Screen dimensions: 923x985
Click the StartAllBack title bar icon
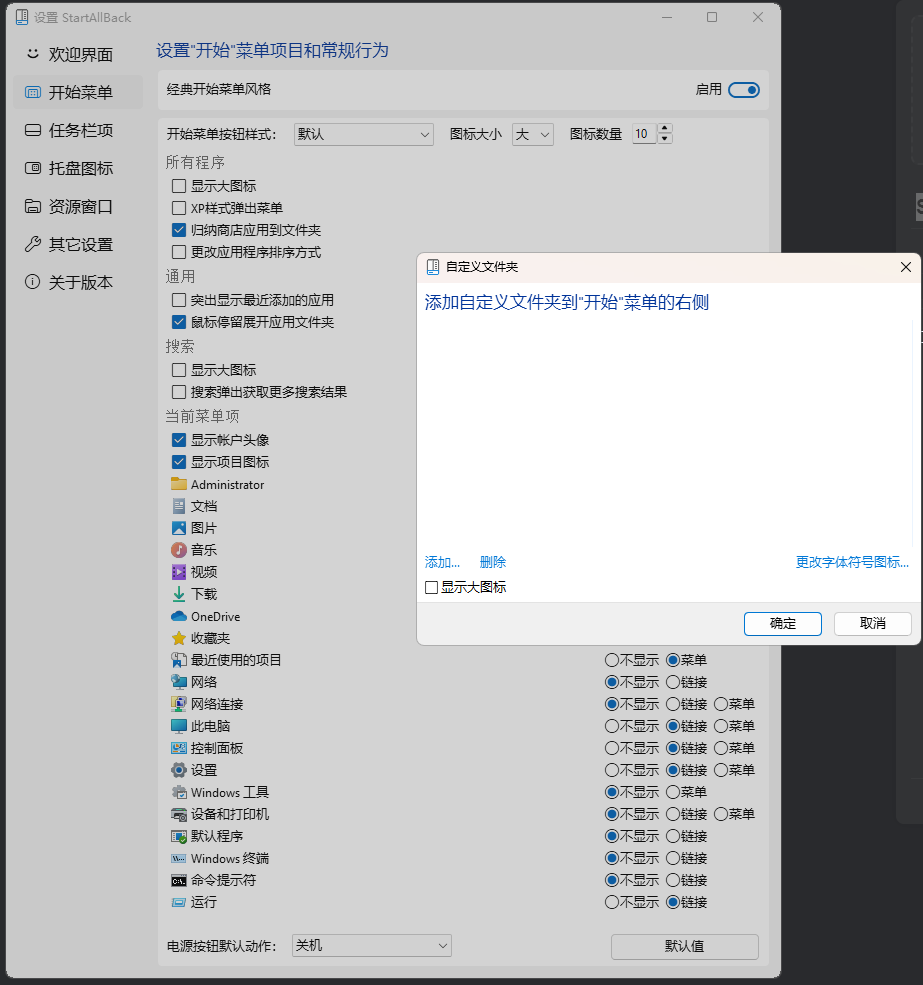point(22,17)
